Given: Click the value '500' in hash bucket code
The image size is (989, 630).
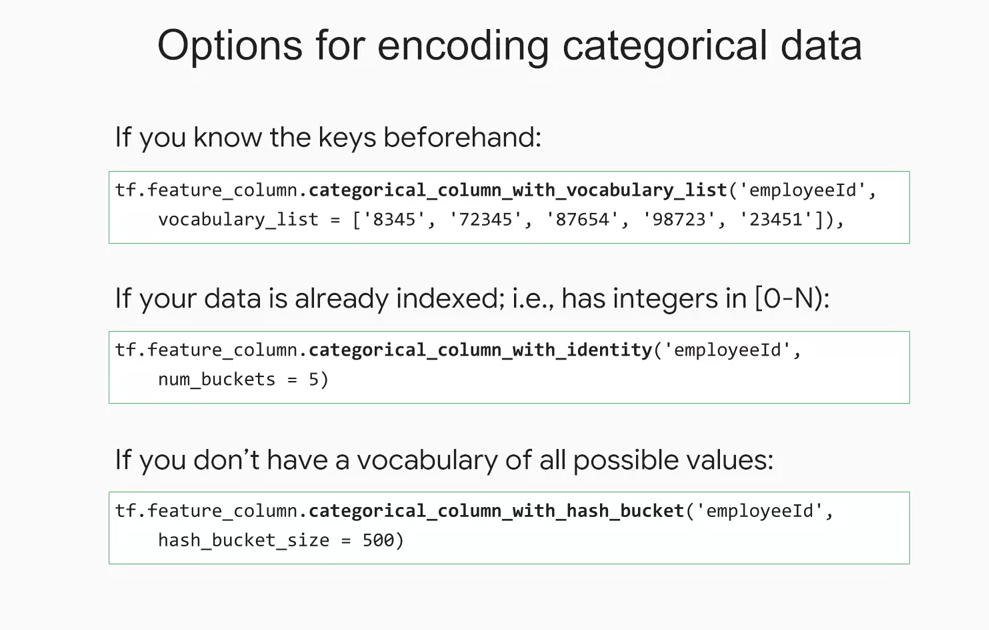Looking at the screenshot, I should (x=378, y=540).
